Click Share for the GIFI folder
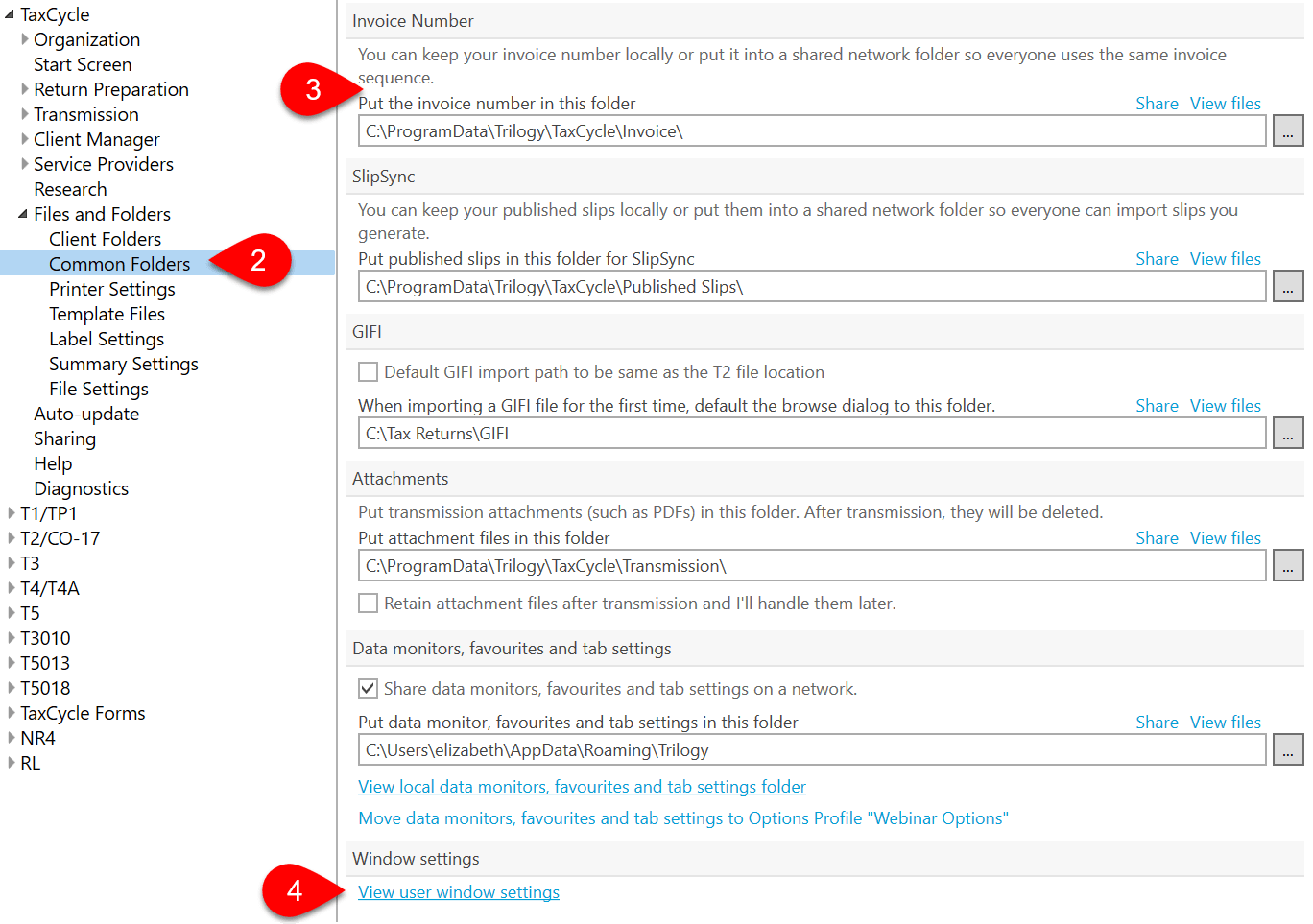 (x=1157, y=405)
